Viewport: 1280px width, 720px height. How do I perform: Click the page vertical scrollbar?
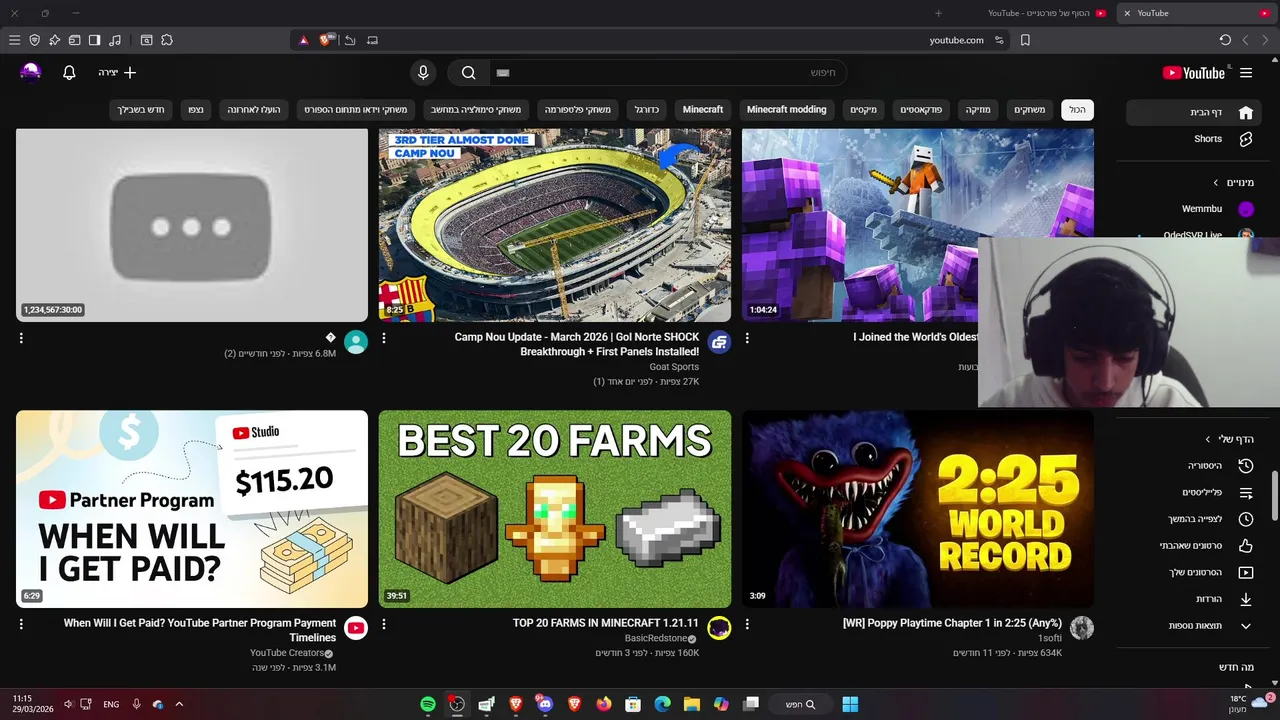coord(1274,497)
